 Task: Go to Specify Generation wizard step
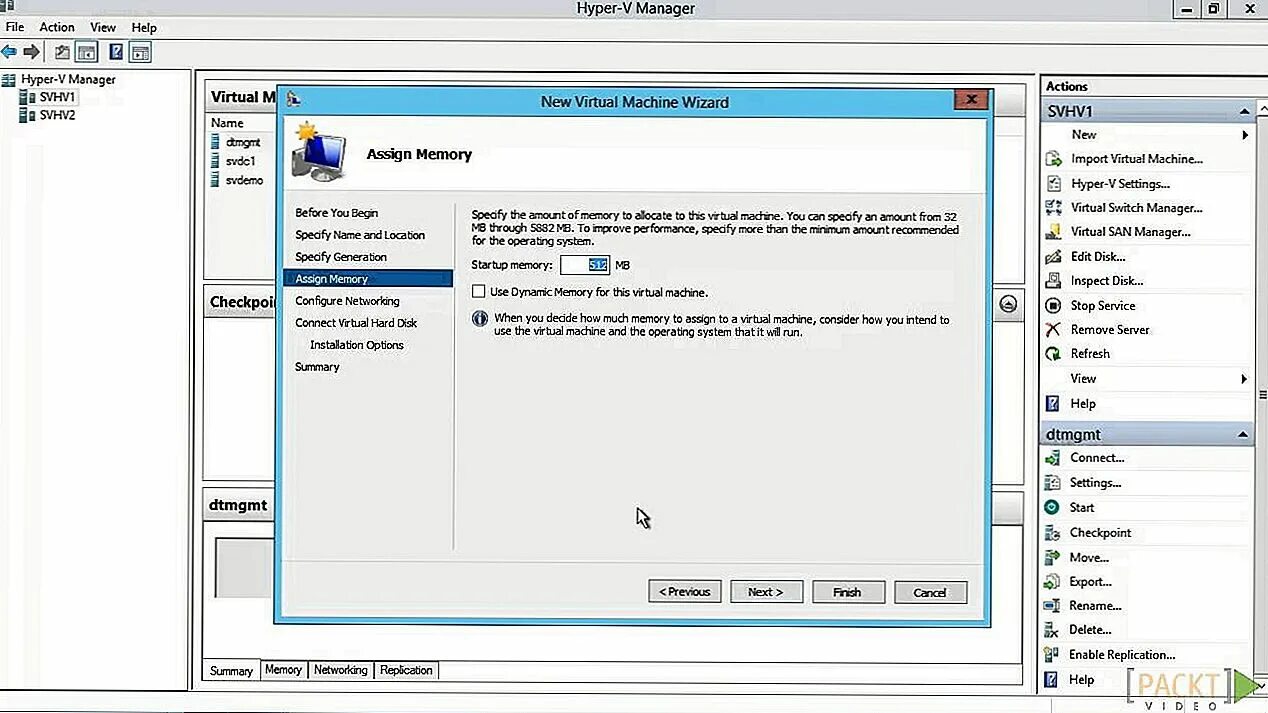(x=341, y=257)
